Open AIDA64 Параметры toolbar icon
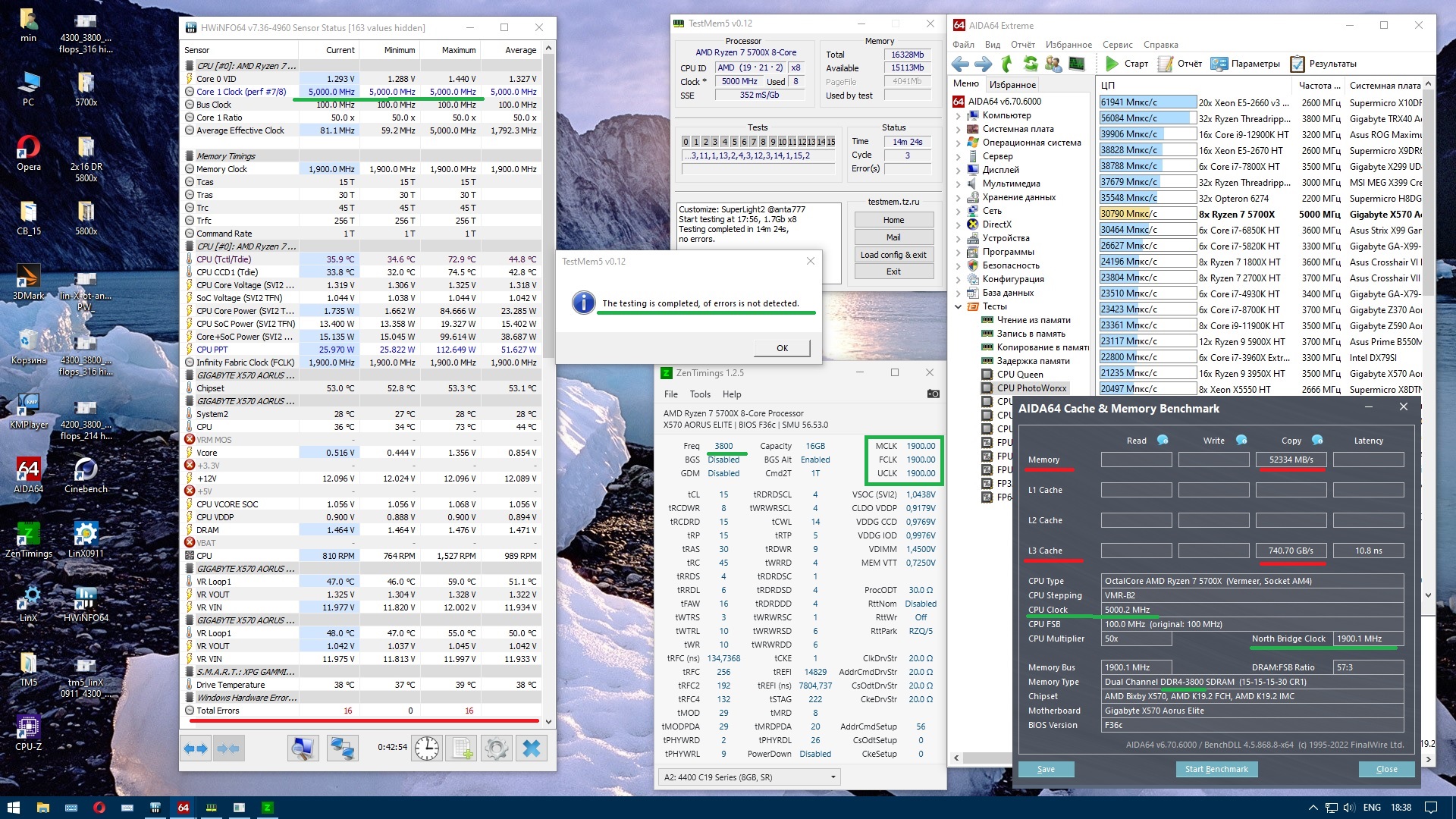This screenshot has height=819, width=1456. (1219, 64)
